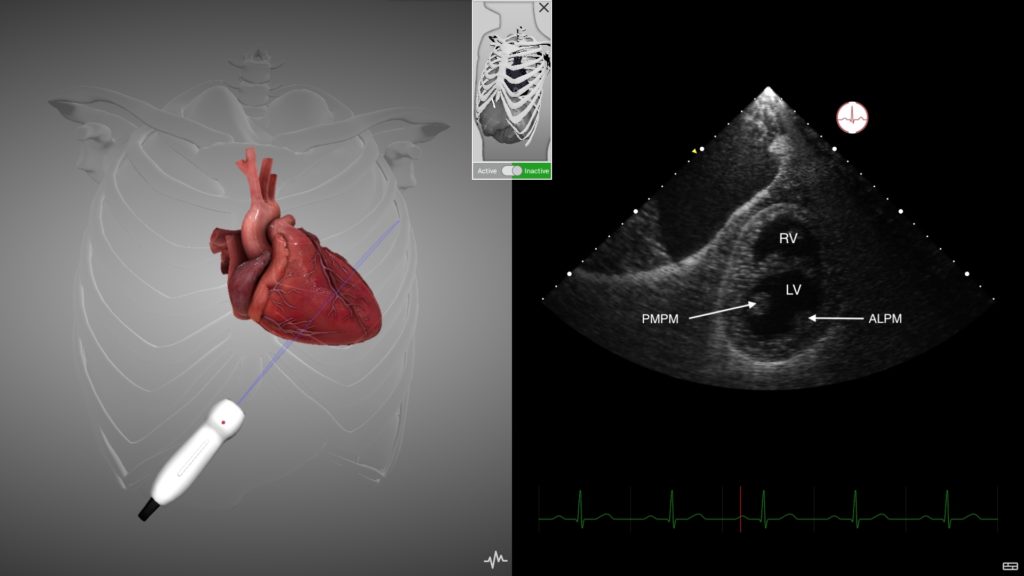
Task: Click the red dot marker on the probe
Action: [223, 423]
